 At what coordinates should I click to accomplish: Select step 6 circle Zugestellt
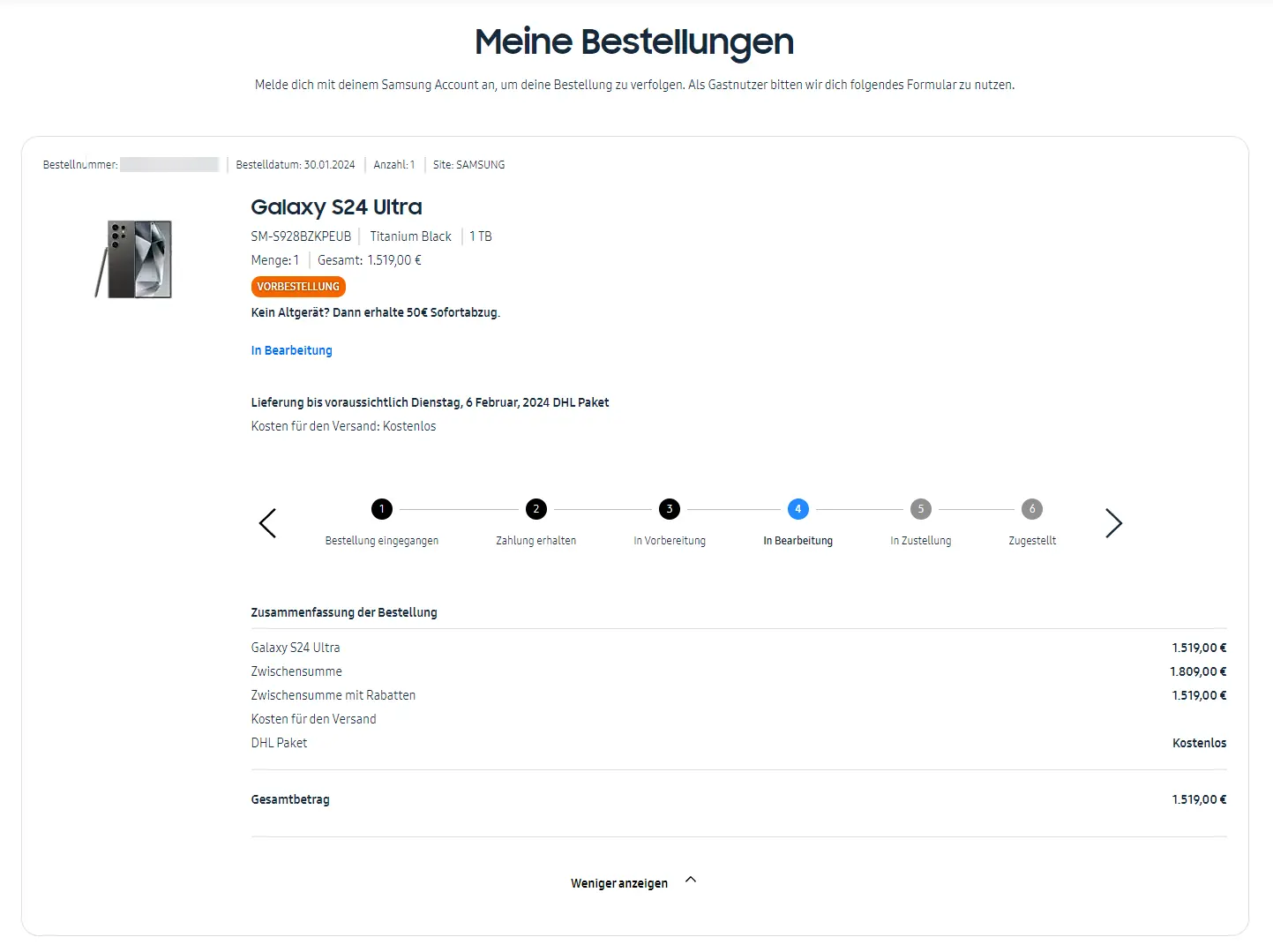[x=1032, y=509]
